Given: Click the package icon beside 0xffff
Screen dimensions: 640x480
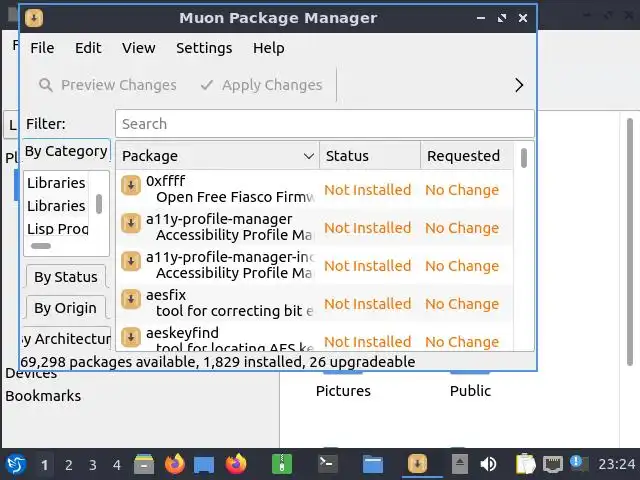Looking at the screenshot, I should (x=131, y=185).
